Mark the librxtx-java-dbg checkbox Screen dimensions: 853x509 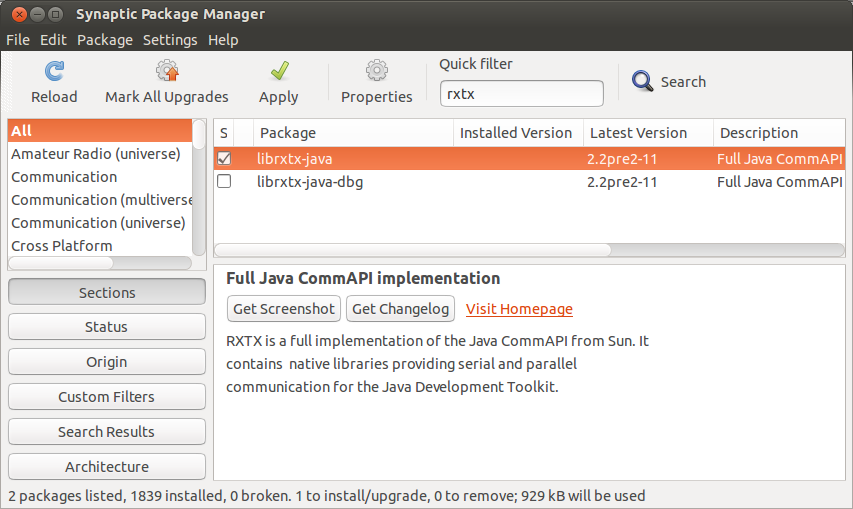pyautogui.click(x=224, y=181)
